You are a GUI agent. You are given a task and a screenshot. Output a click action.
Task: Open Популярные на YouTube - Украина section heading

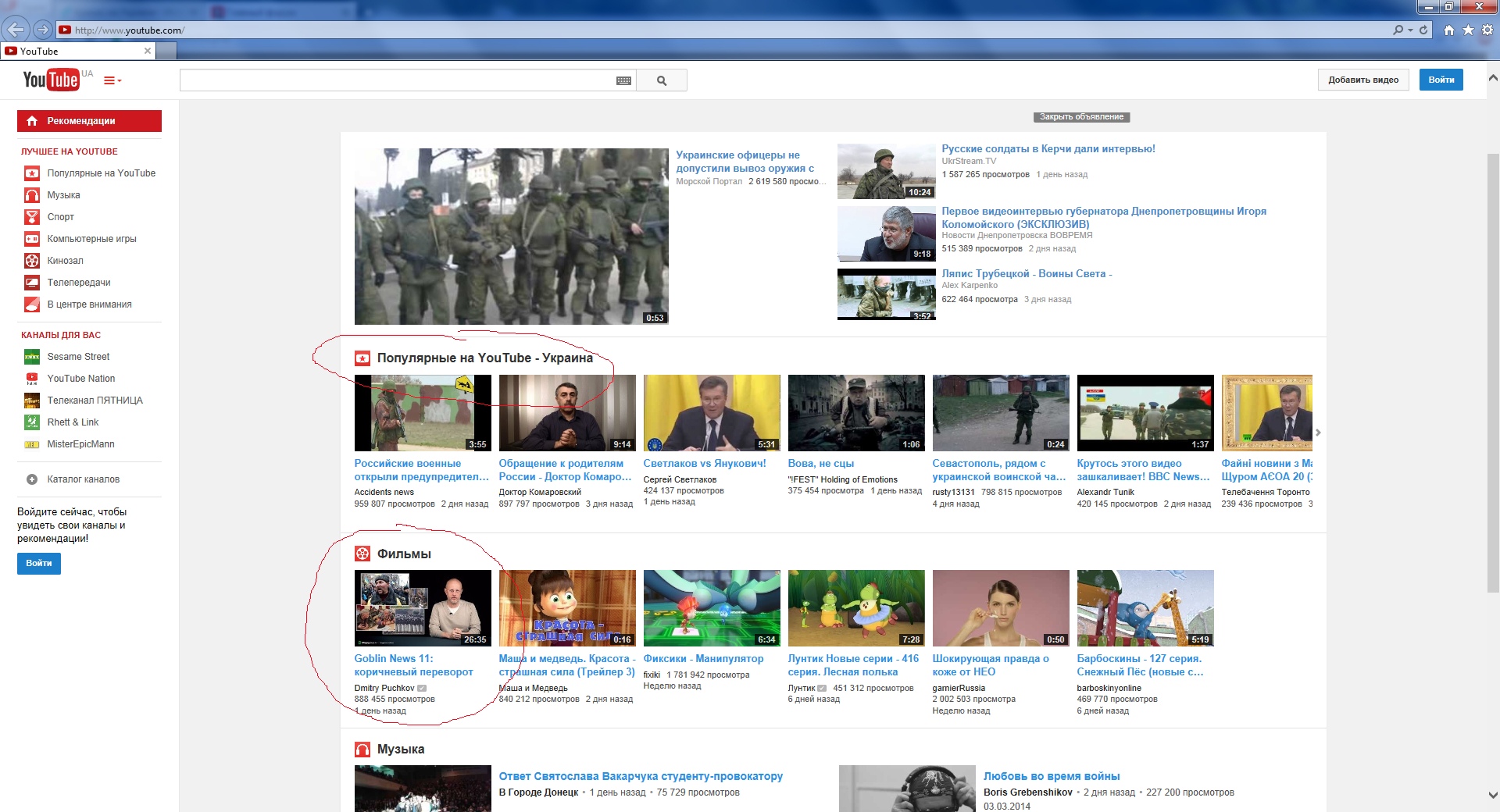tap(484, 358)
